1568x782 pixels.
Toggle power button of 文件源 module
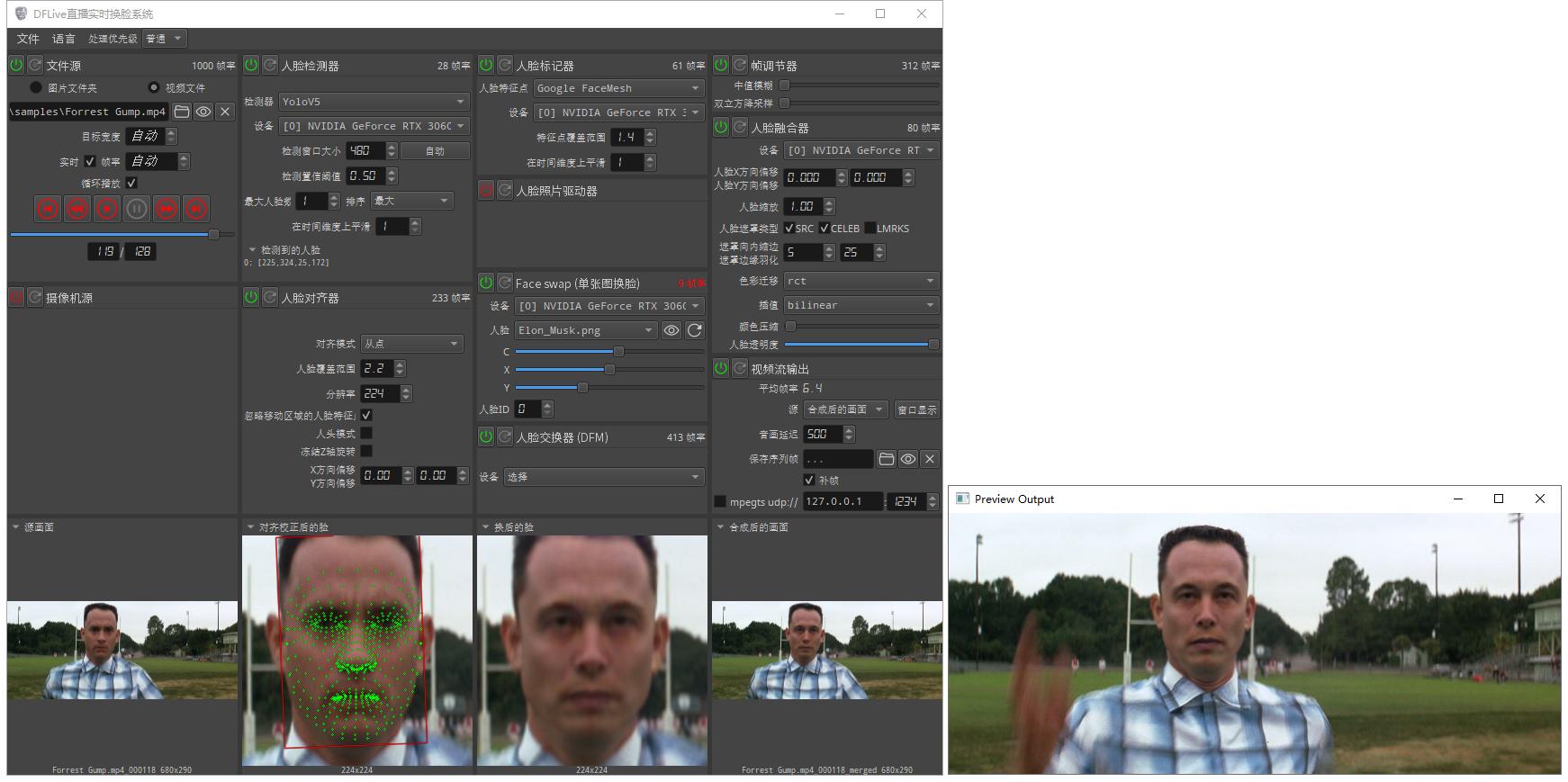click(16, 65)
